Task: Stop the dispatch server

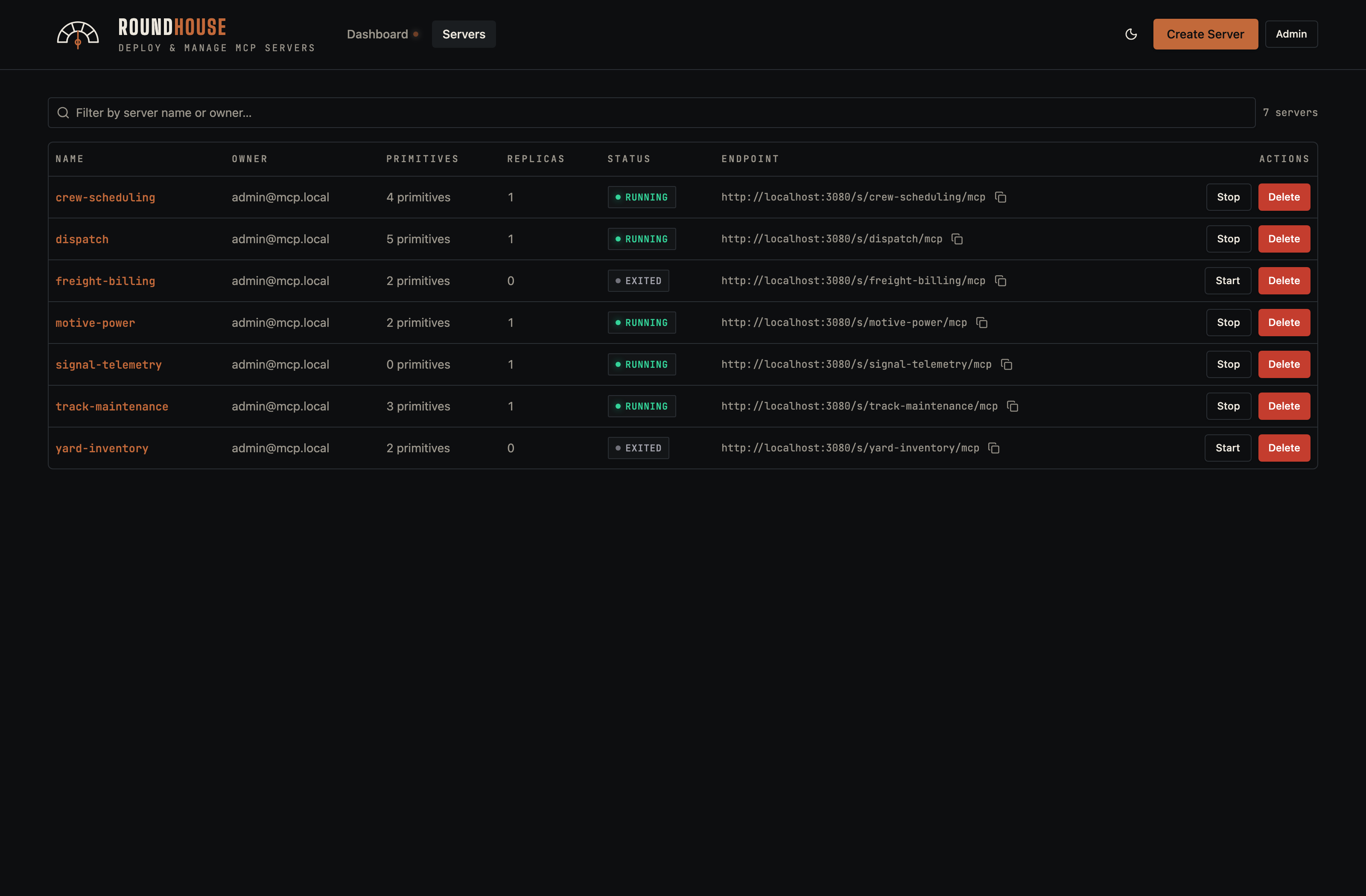Action: point(1228,239)
